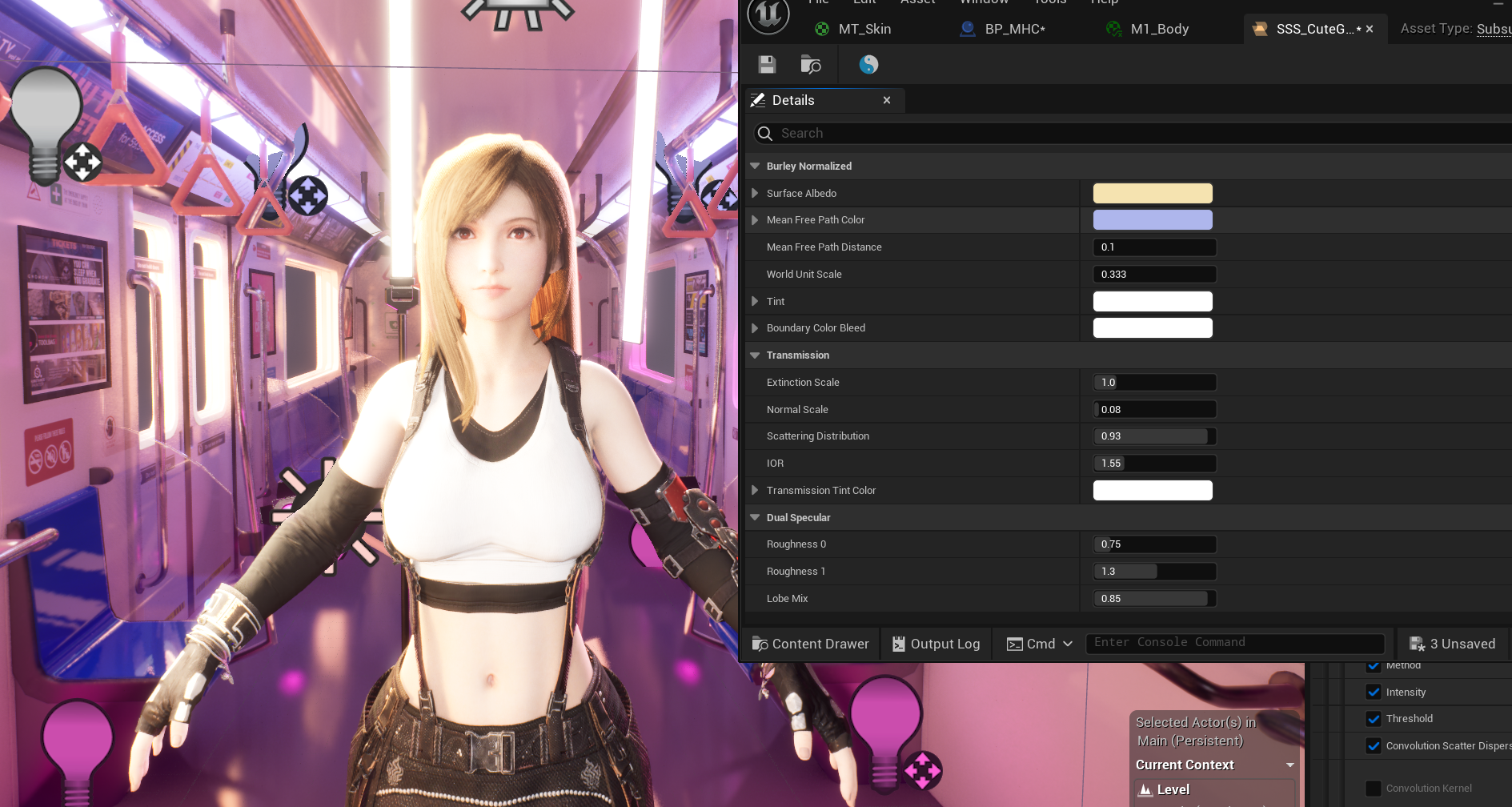The image size is (1512, 807).
Task: Click the MT_Skin tab material icon
Action: pyautogui.click(x=822, y=29)
